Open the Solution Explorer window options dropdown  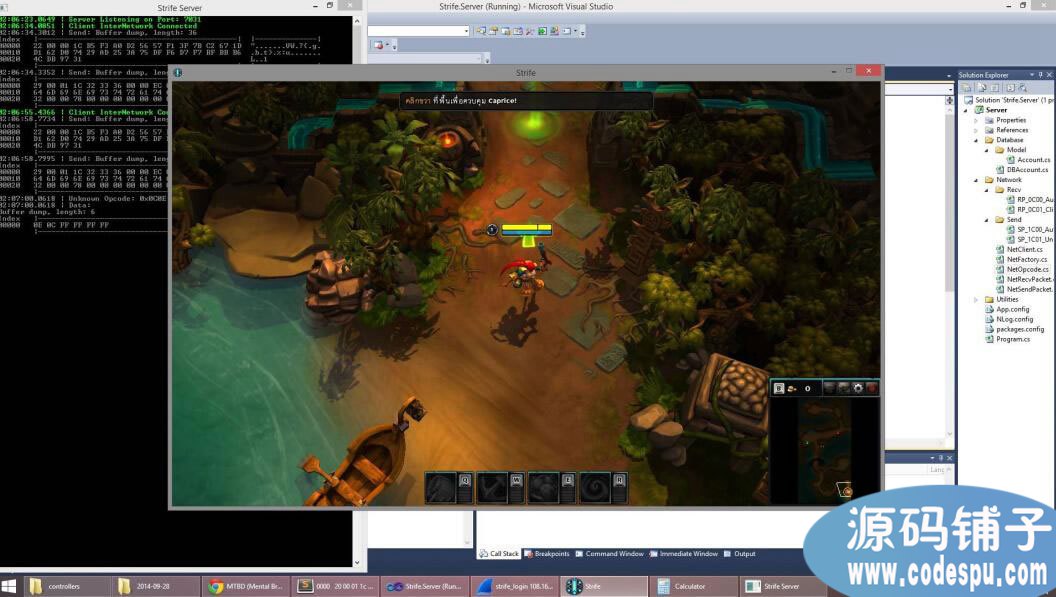[1032, 75]
